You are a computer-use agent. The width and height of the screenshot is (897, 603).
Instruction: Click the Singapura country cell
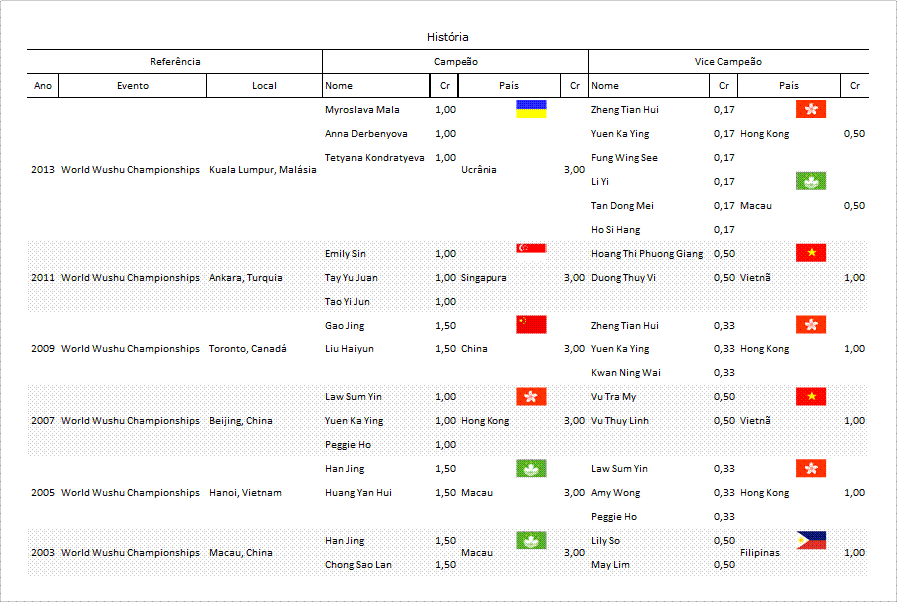pyautogui.click(x=483, y=278)
